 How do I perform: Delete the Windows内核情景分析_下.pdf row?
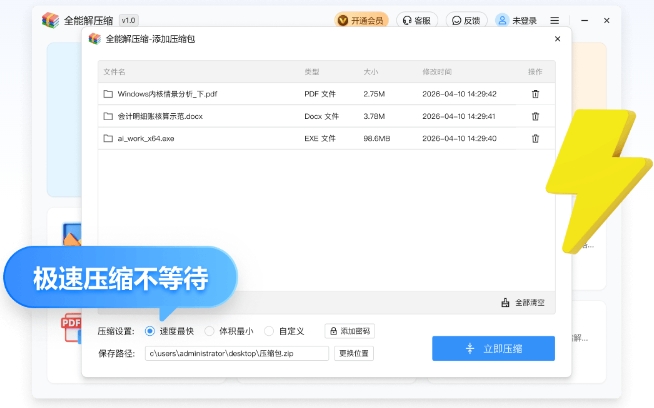pos(535,94)
